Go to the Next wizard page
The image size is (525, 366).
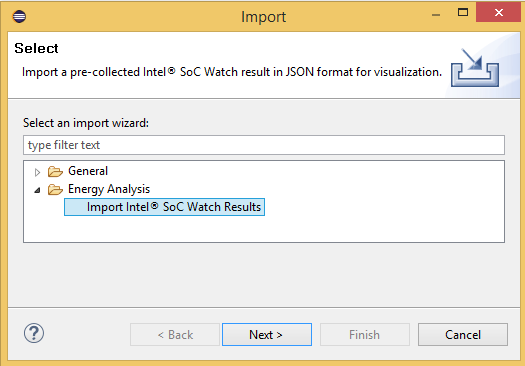pyautogui.click(x=267, y=335)
